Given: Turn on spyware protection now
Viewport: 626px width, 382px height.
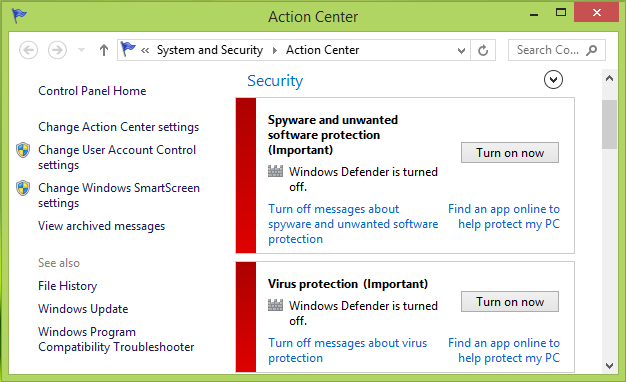Looking at the screenshot, I should pos(510,152).
